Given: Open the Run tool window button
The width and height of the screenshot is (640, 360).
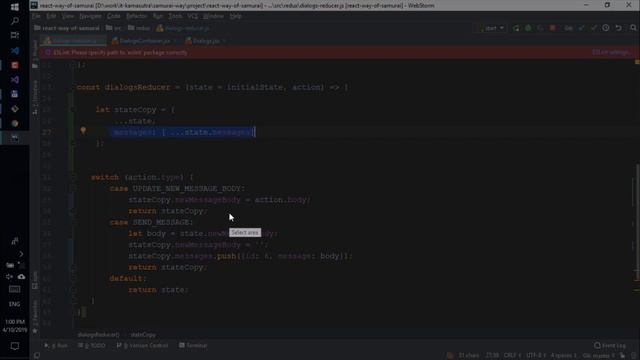Looking at the screenshot, I should pyautogui.click(x=56, y=345).
